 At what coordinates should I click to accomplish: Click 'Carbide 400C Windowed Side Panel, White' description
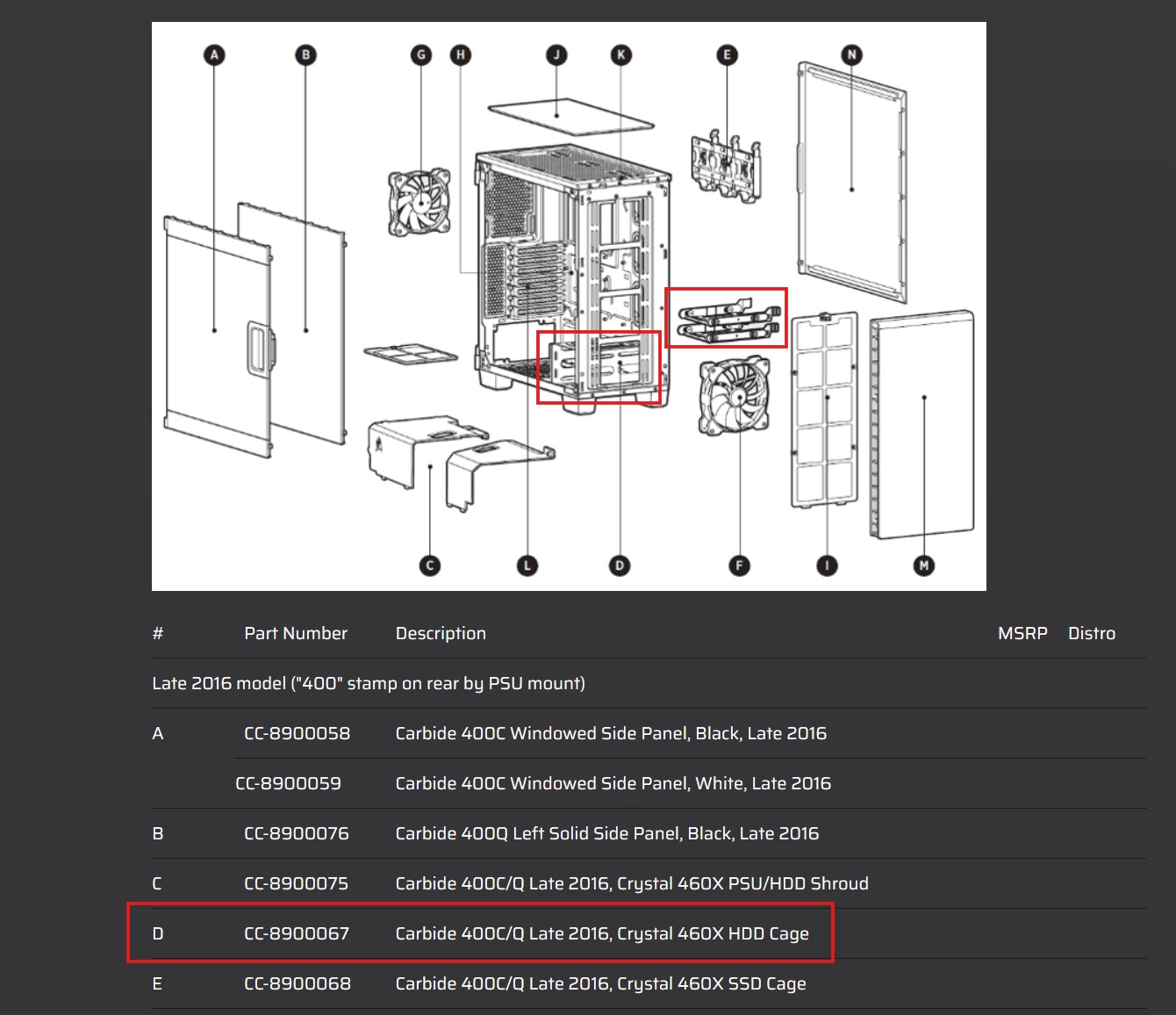613,783
